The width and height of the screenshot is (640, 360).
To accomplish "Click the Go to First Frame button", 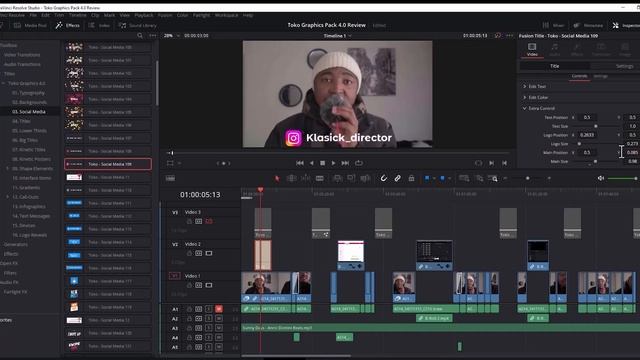I will (x=300, y=163).
